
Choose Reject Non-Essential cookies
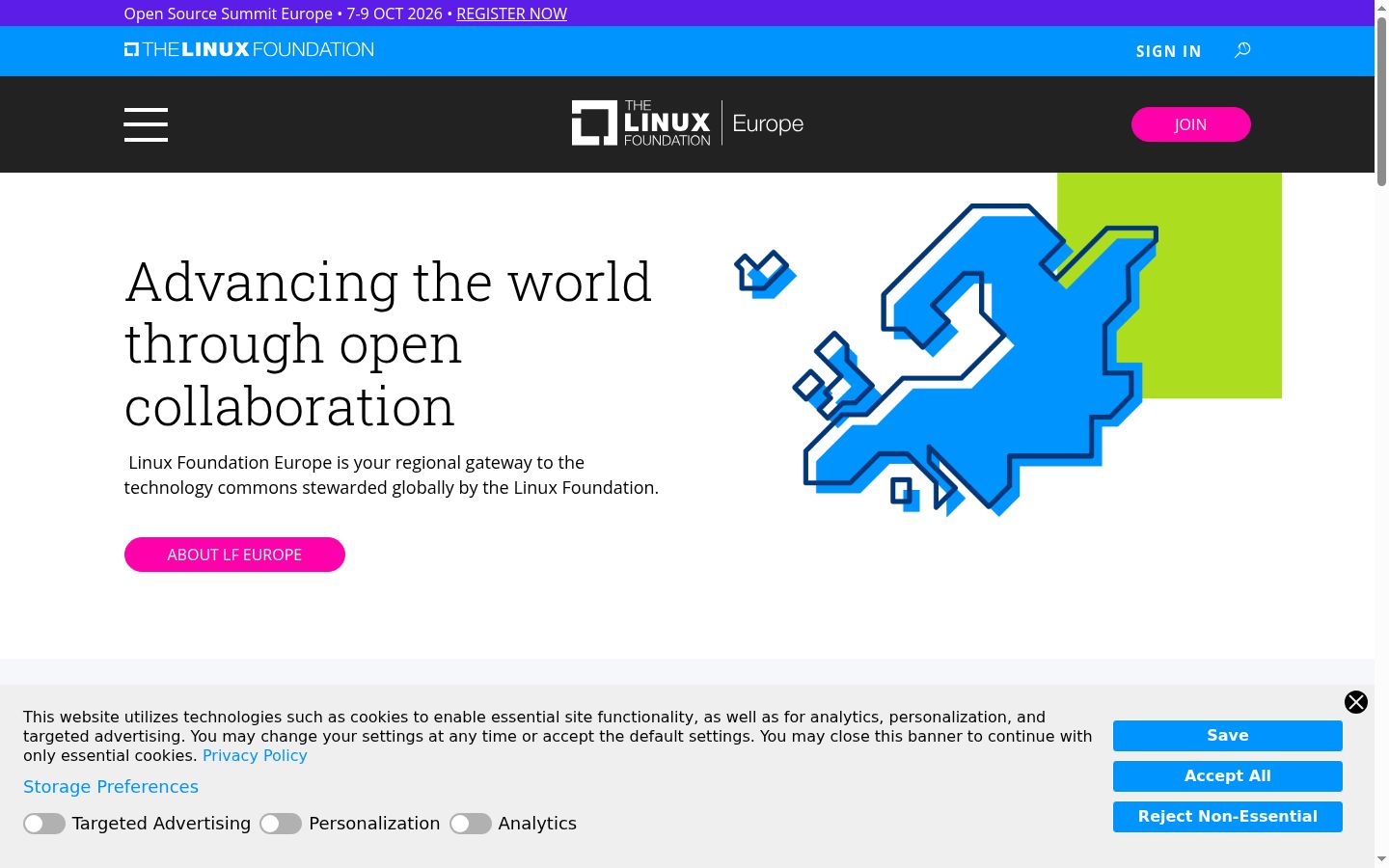[1228, 817]
